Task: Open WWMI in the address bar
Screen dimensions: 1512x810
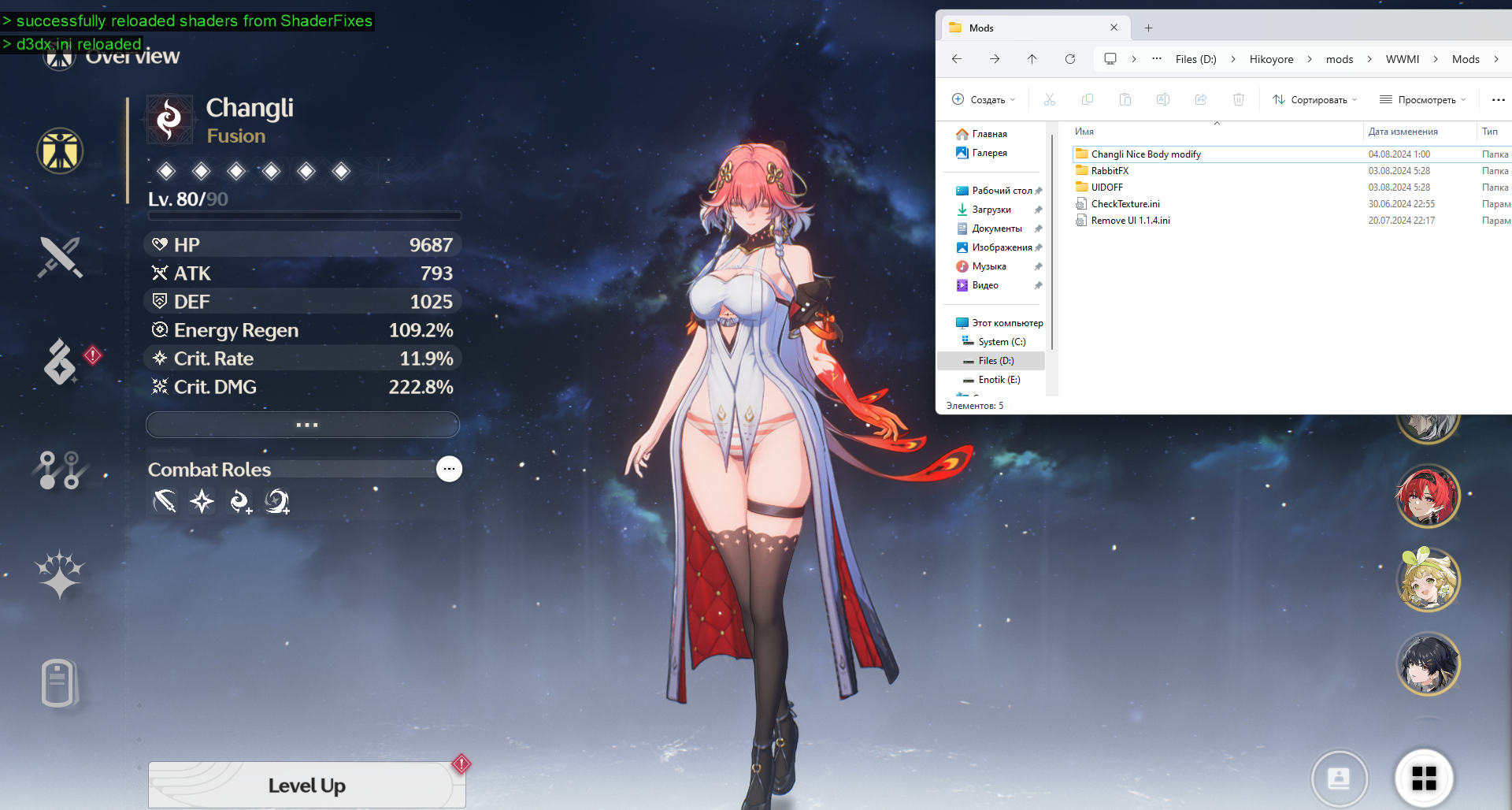Action: (x=1403, y=59)
